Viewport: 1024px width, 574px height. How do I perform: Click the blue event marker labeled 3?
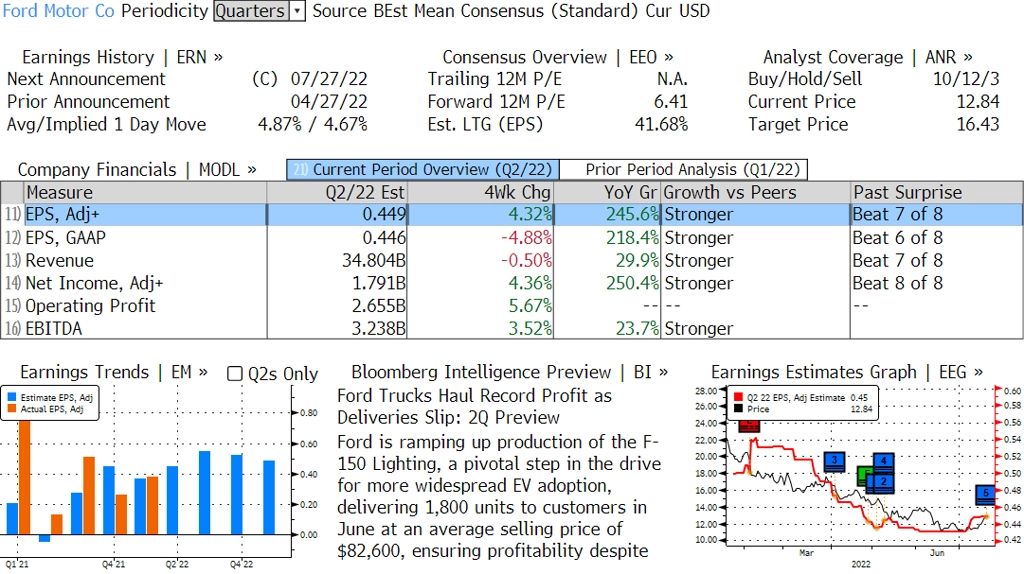834,461
